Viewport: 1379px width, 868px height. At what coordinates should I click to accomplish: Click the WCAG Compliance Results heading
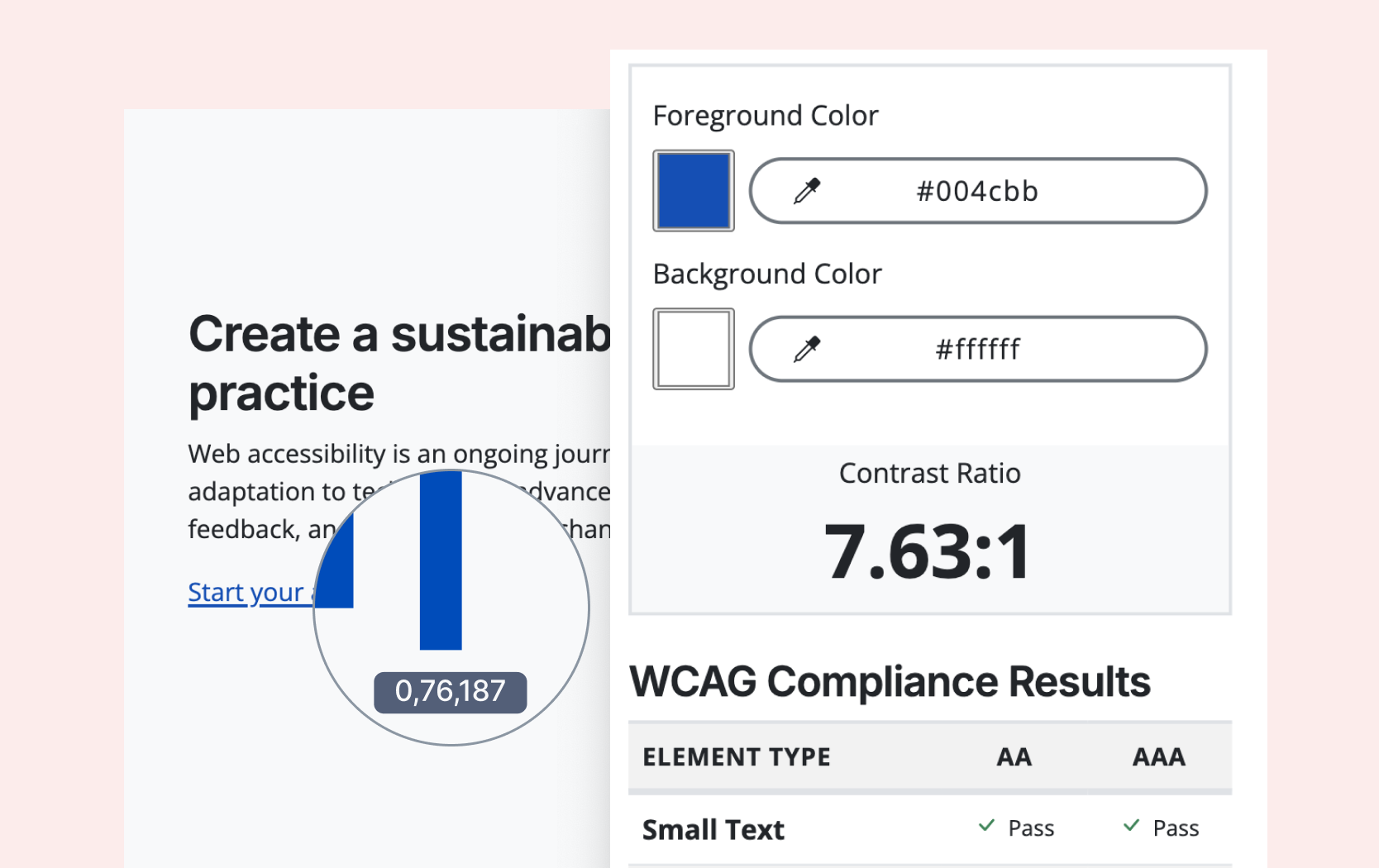890,682
